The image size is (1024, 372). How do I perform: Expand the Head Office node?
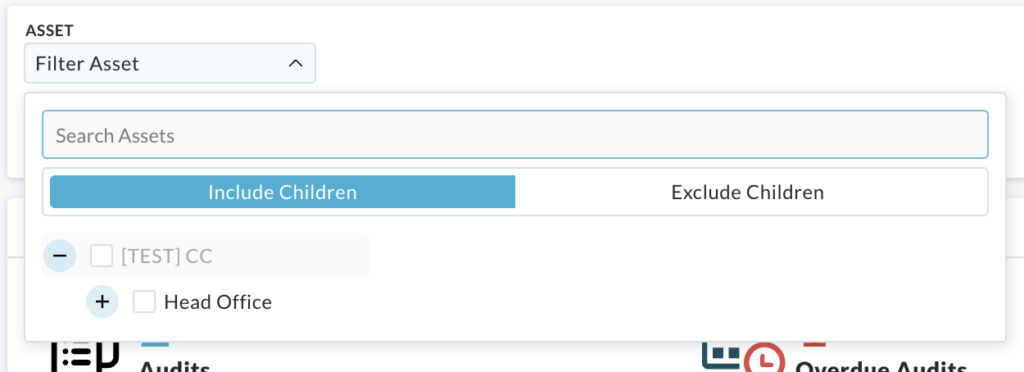pos(103,302)
